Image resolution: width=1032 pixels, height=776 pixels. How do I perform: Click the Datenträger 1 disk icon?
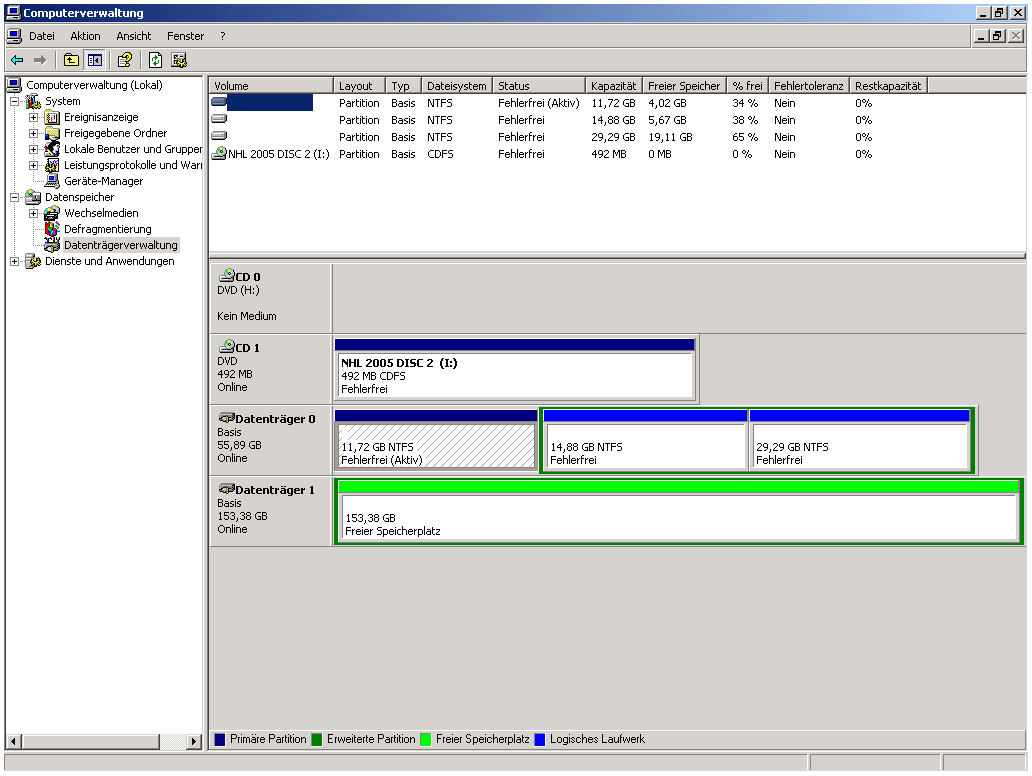[x=227, y=489]
